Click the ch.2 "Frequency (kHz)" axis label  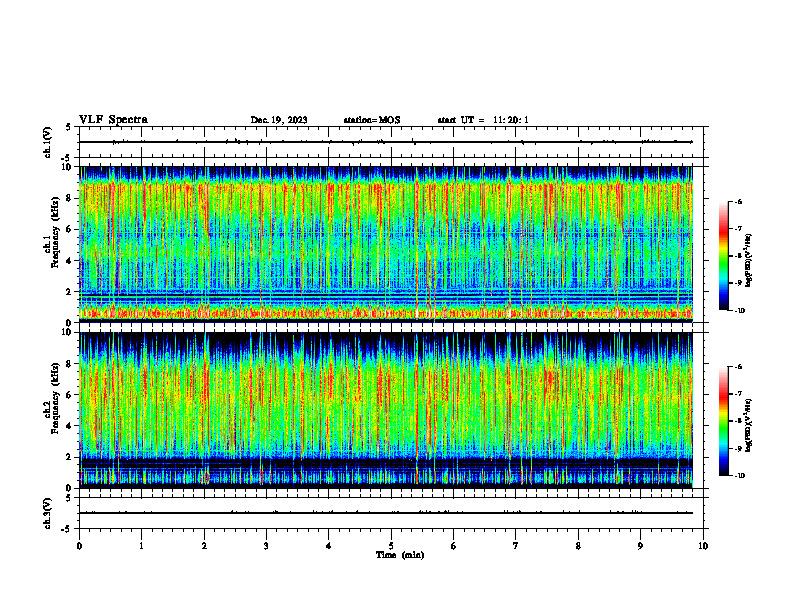pyautogui.click(x=55, y=397)
